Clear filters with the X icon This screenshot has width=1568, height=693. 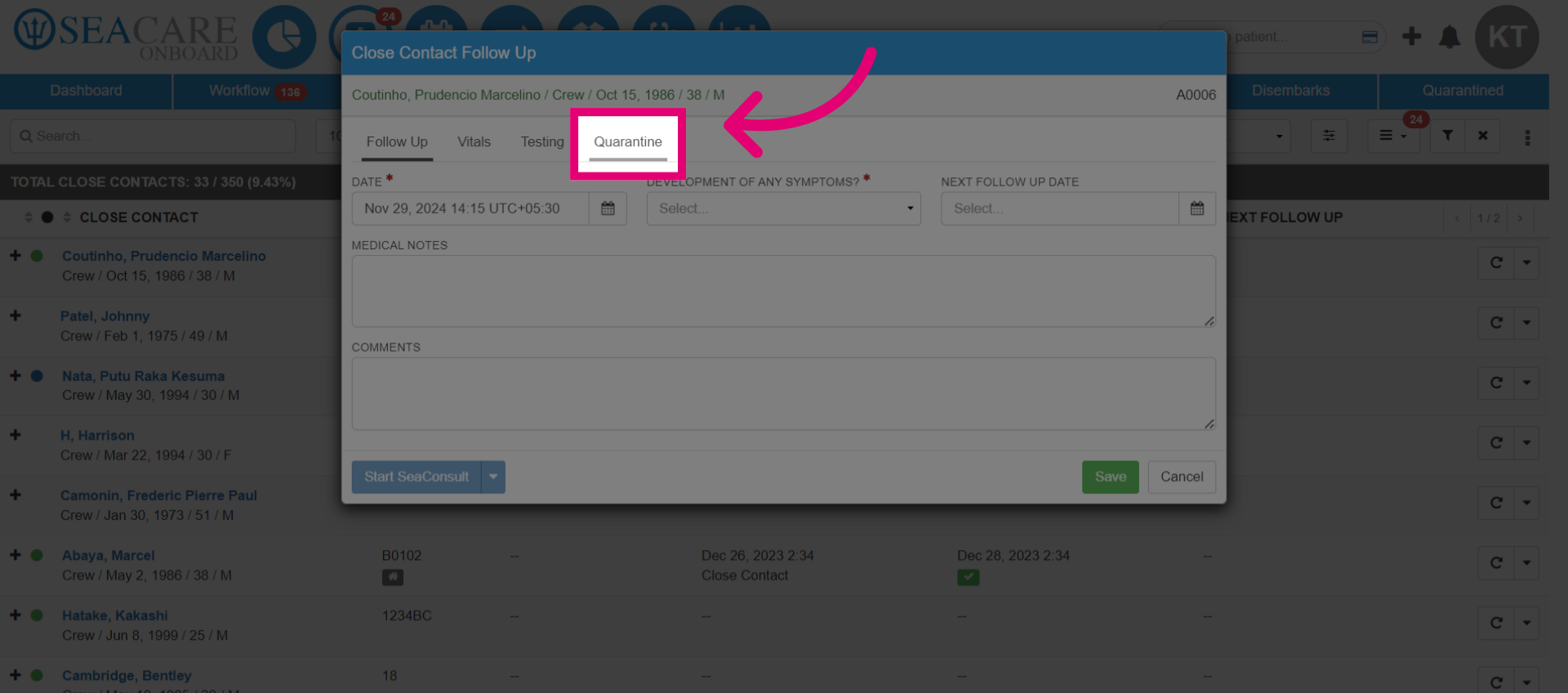[1482, 136]
